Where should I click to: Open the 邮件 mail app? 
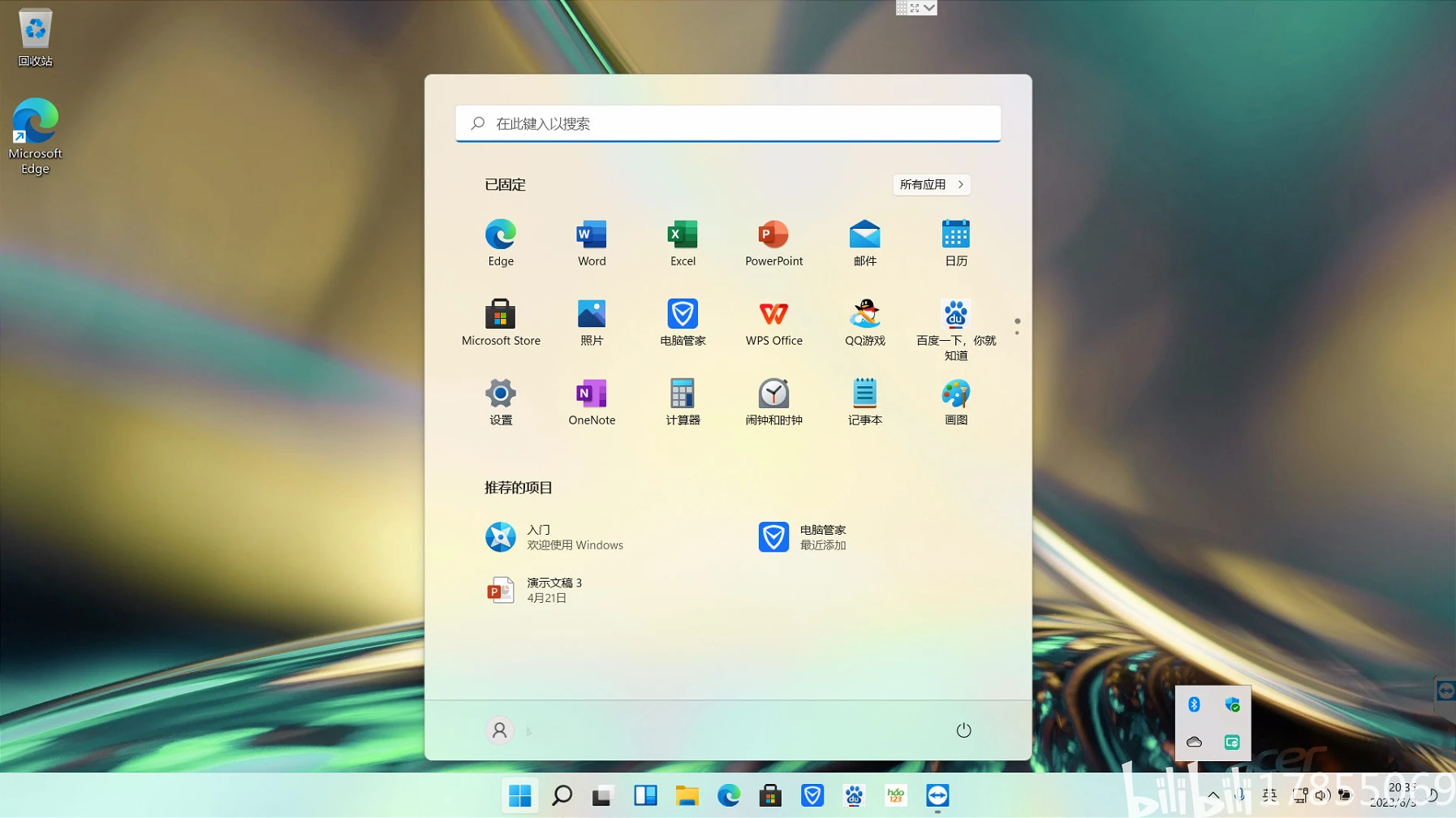(x=864, y=243)
